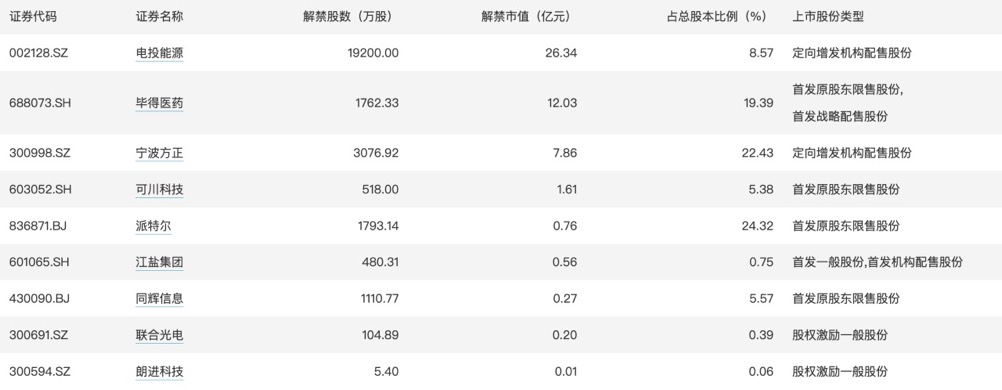Click the 同辉信息 security name

[160, 299]
